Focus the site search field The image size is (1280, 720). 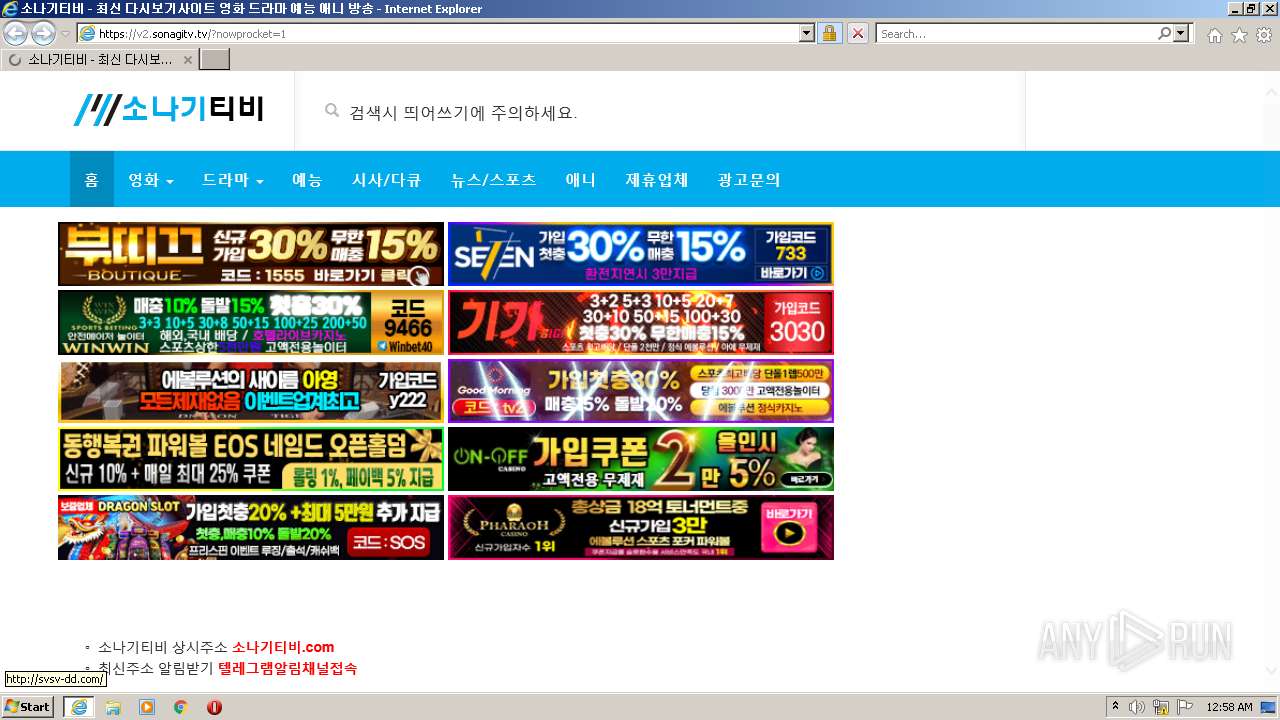click(660, 112)
